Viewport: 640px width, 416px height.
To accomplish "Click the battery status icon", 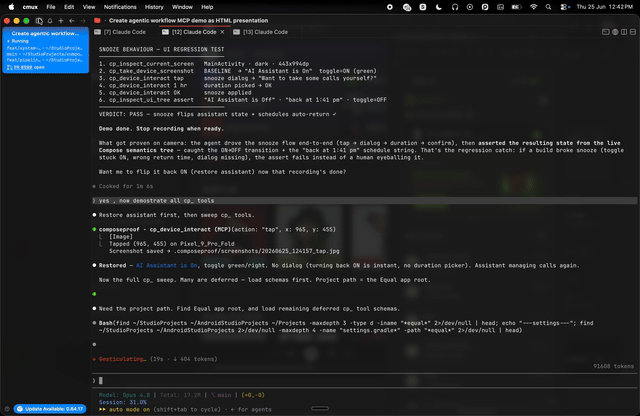I will [517, 7].
